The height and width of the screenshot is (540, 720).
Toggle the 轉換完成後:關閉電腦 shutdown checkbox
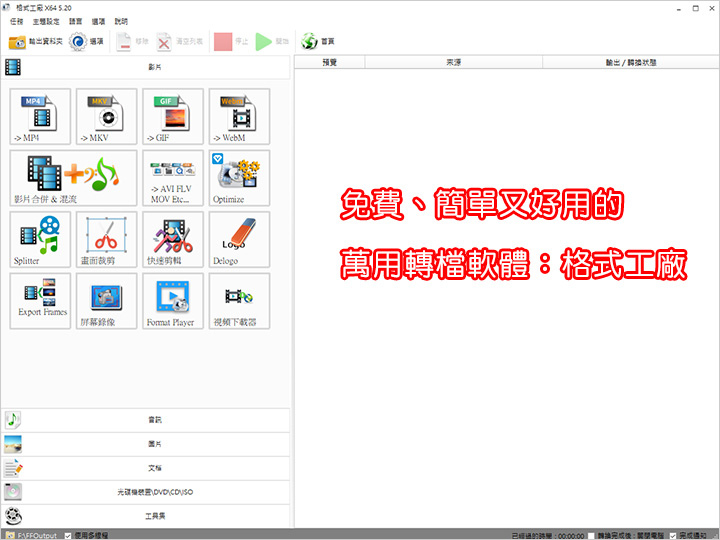[591, 535]
